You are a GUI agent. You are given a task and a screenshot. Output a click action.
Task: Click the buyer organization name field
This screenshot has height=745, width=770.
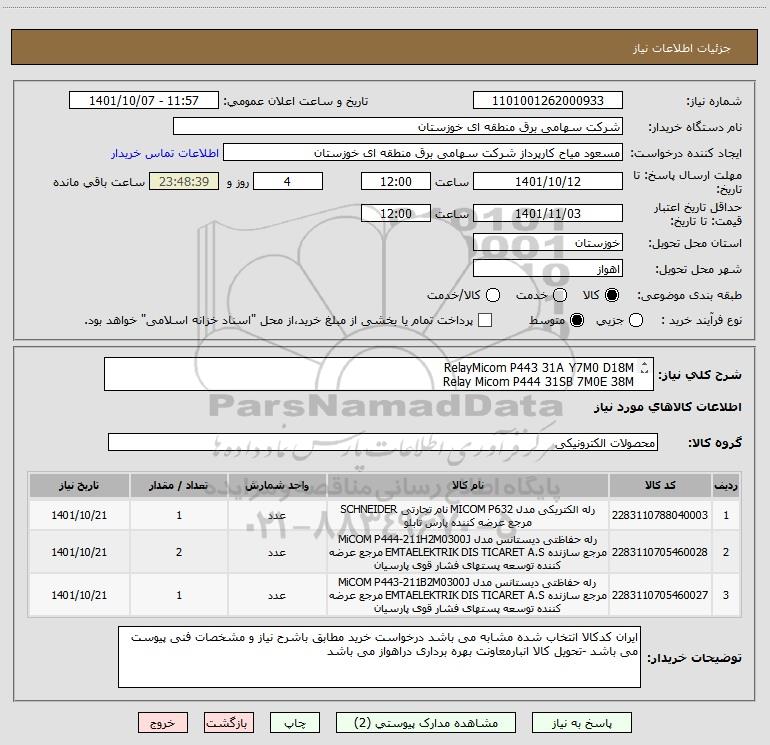pyautogui.click(x=398, y=127)
